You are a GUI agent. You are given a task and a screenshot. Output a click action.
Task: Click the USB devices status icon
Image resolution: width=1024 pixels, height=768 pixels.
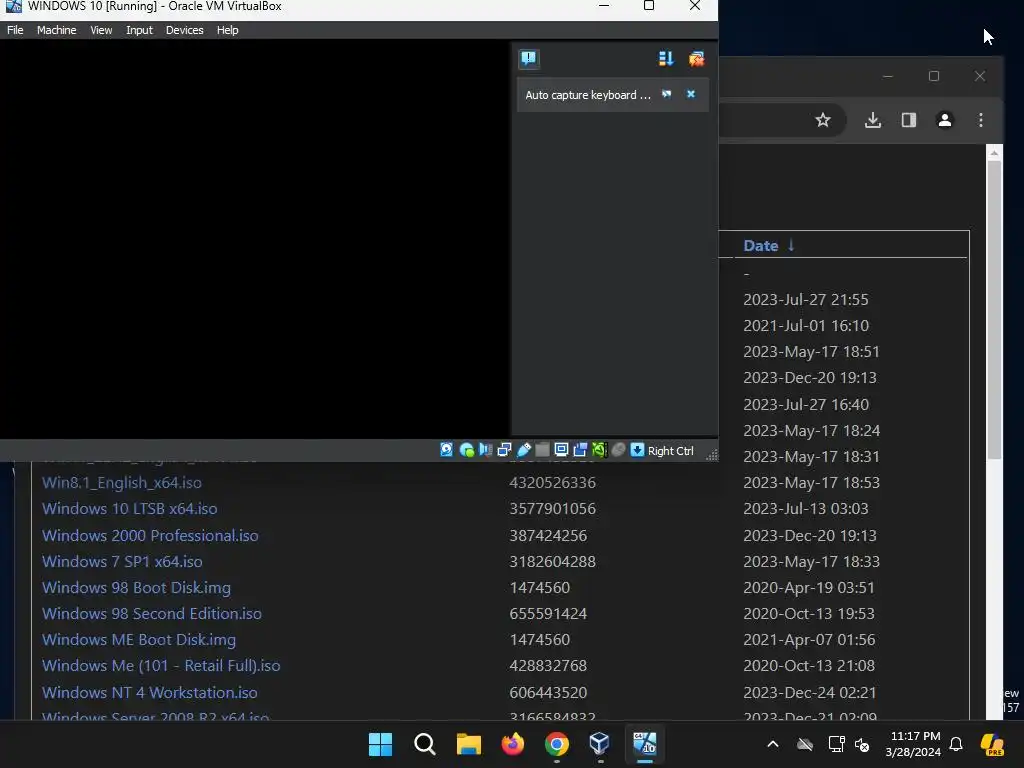point(523,450)
